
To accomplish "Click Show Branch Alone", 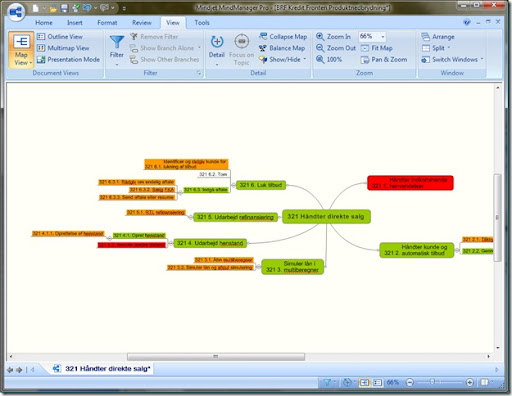I will pos(162,48).
